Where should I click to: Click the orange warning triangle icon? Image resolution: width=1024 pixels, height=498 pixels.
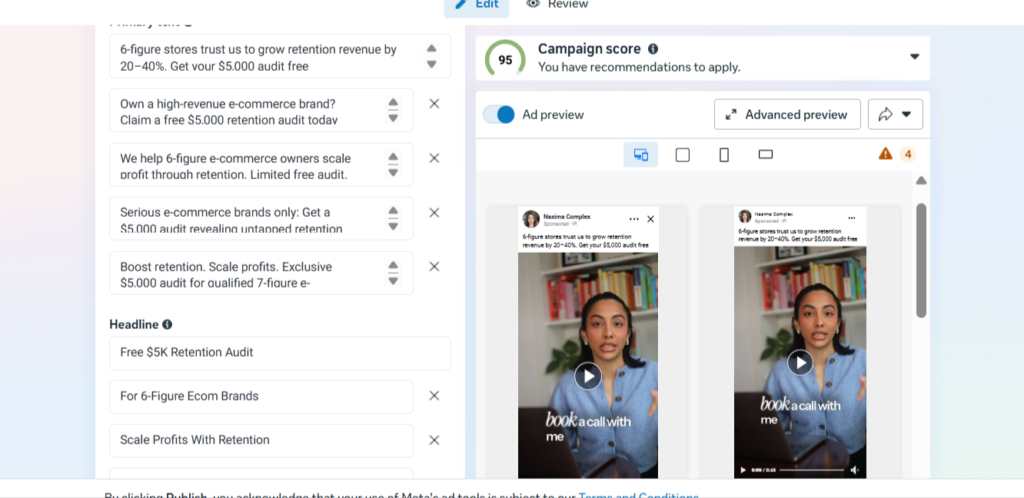[x=885, y=154]
